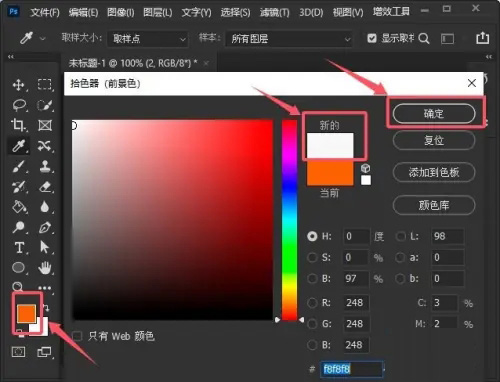Select the Ellipse shape tool

tap(18, 267)
